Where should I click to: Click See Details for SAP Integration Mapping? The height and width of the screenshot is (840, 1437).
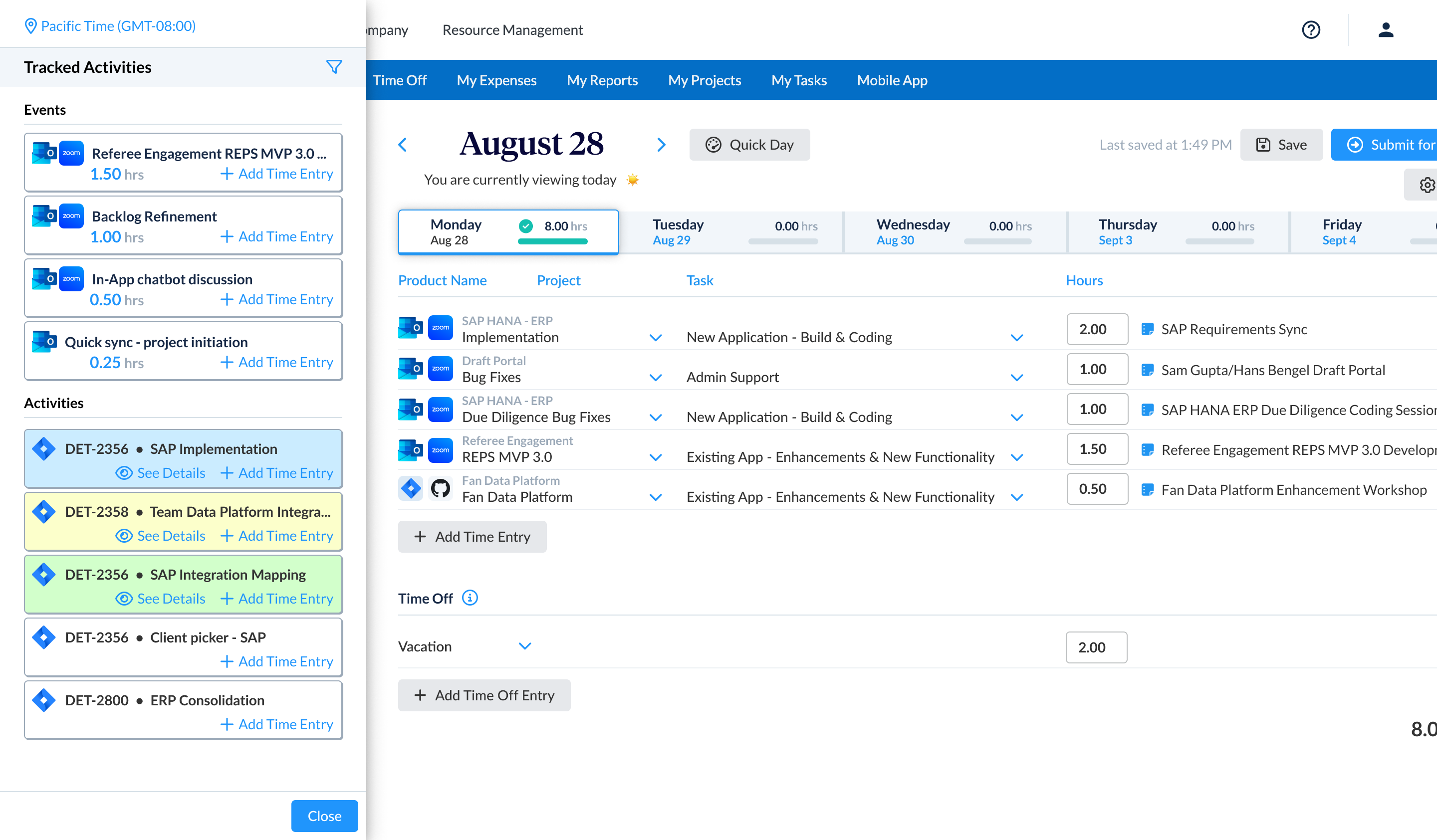160,599
